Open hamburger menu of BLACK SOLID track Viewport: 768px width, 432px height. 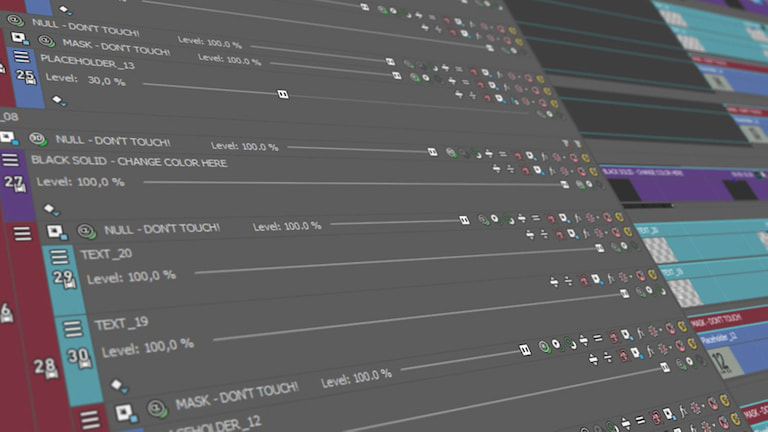point(11,161)
